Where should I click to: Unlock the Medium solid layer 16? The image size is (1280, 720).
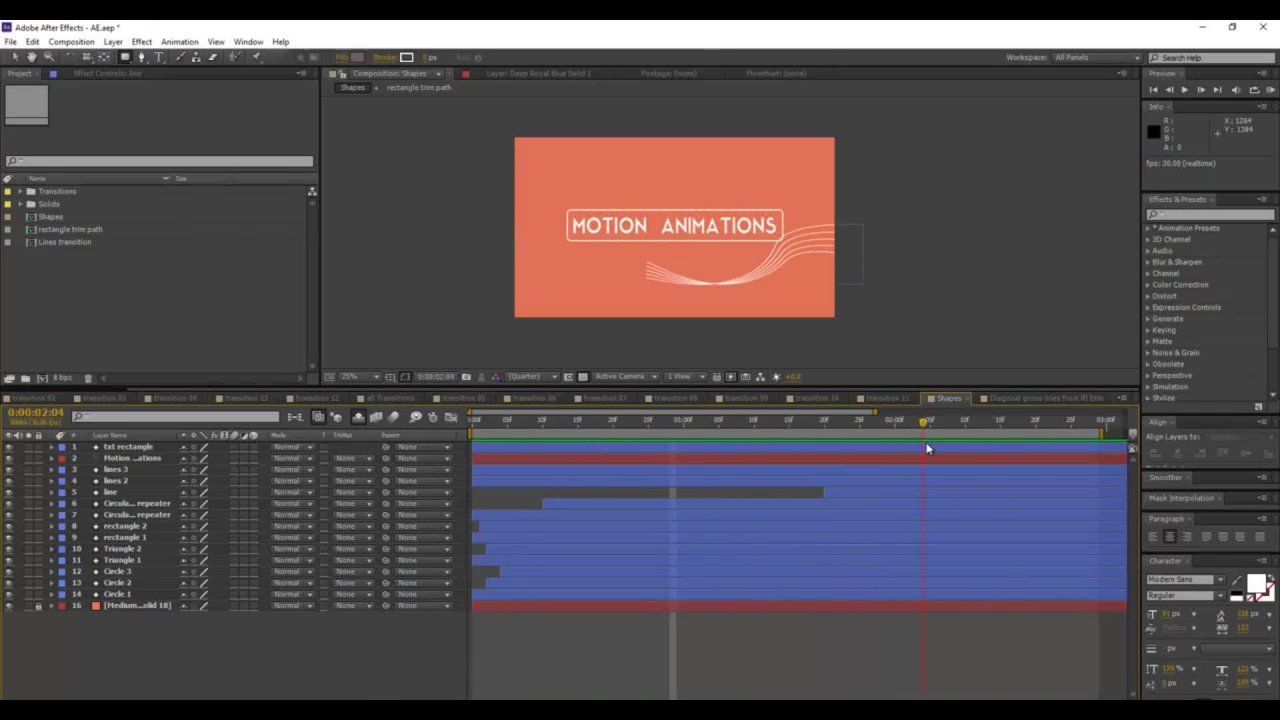click(x=39, y=606)
